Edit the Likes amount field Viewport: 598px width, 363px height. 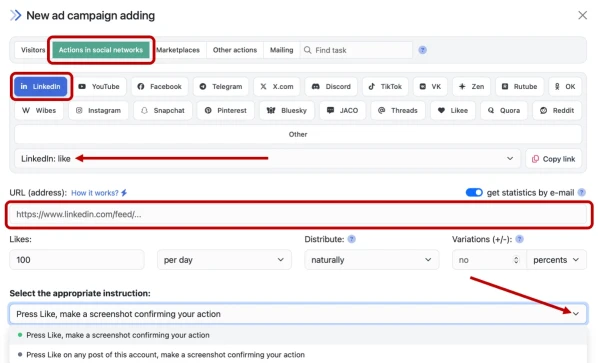77,260
